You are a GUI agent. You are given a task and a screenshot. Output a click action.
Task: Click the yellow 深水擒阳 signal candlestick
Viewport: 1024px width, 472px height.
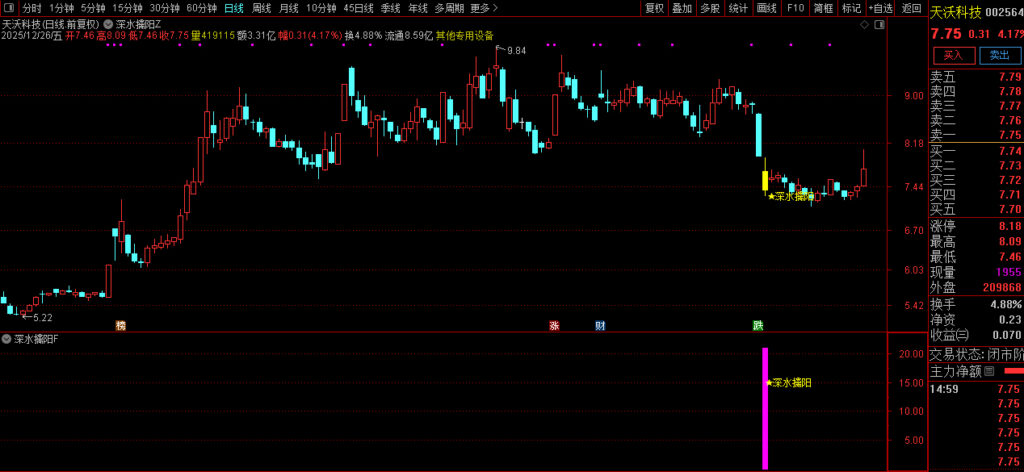tap(765, 181)
